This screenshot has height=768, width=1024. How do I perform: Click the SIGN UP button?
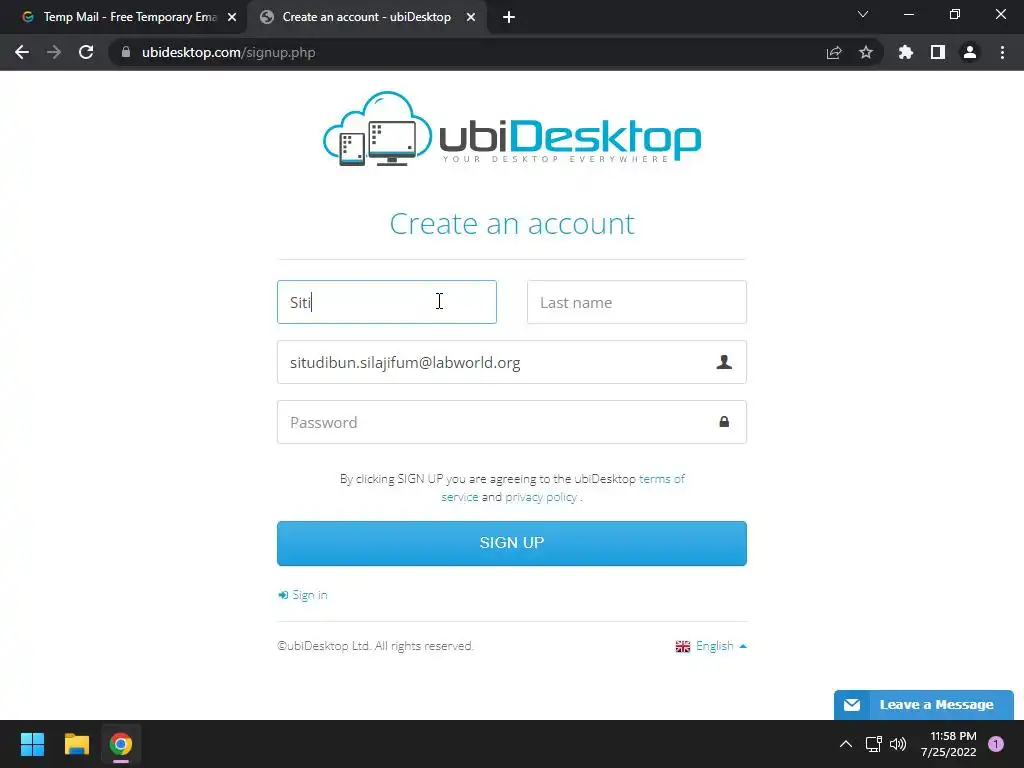pos(512,543)
